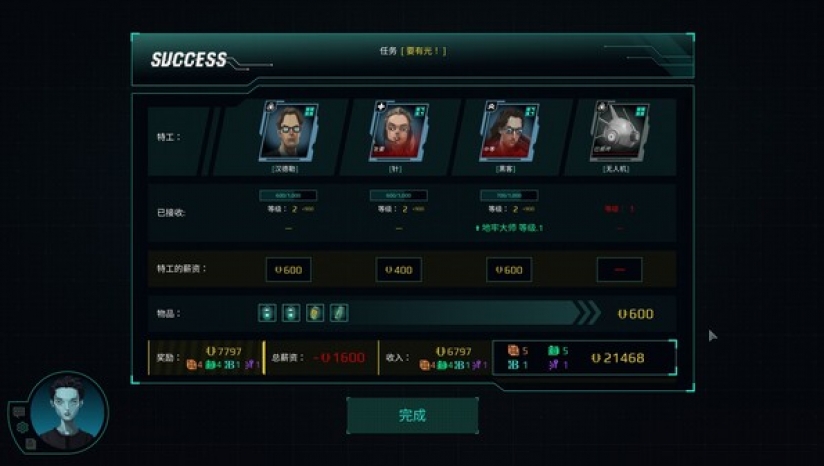
Task: Open settings via the gear icon
Action: pos(22,427)
